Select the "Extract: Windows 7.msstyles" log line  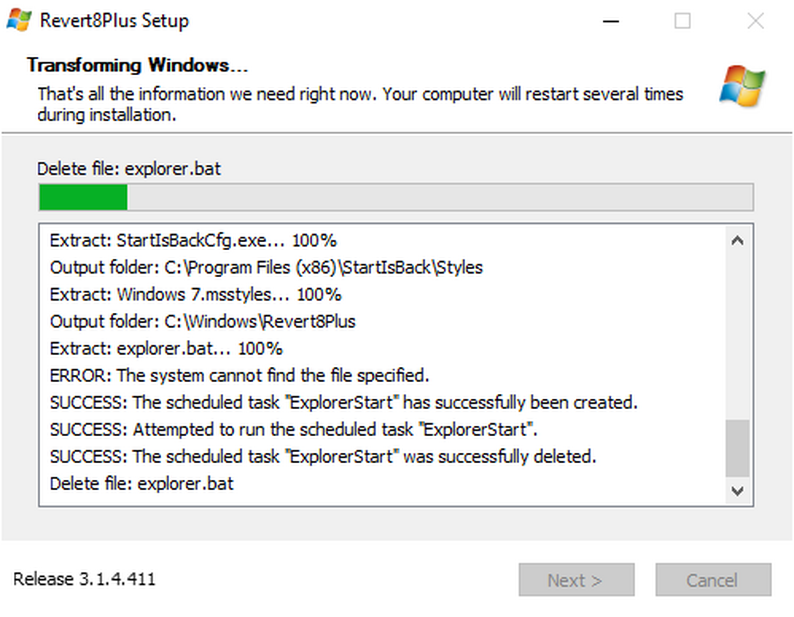pyautogui.click(x=196, y=295)
